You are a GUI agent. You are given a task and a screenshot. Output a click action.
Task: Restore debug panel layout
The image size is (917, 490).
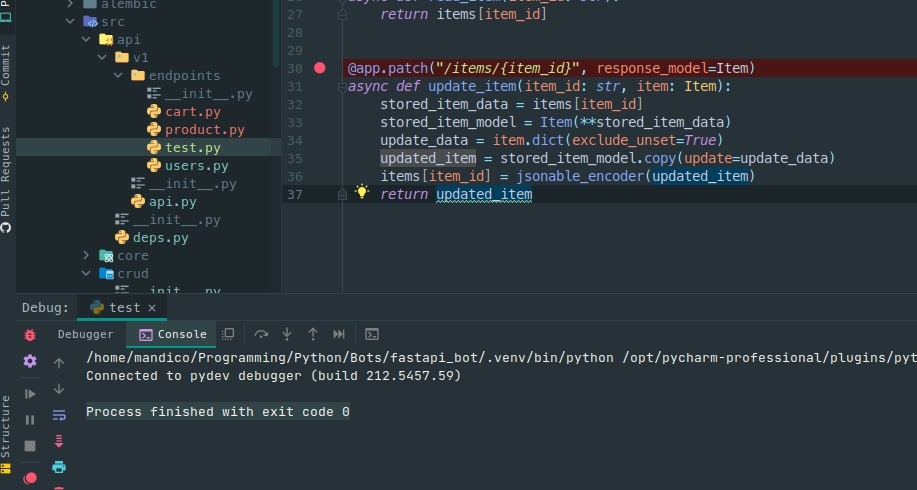click(x=229, y=334)
